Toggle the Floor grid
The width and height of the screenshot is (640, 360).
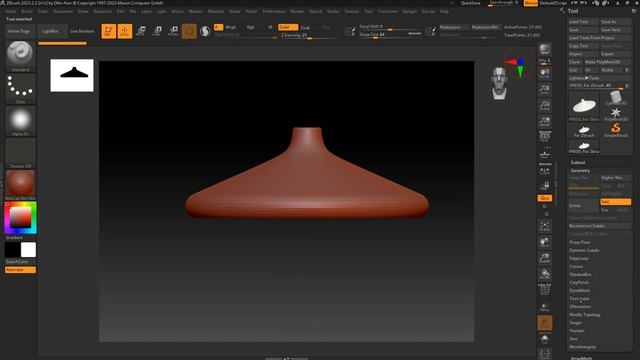[544, 153]
